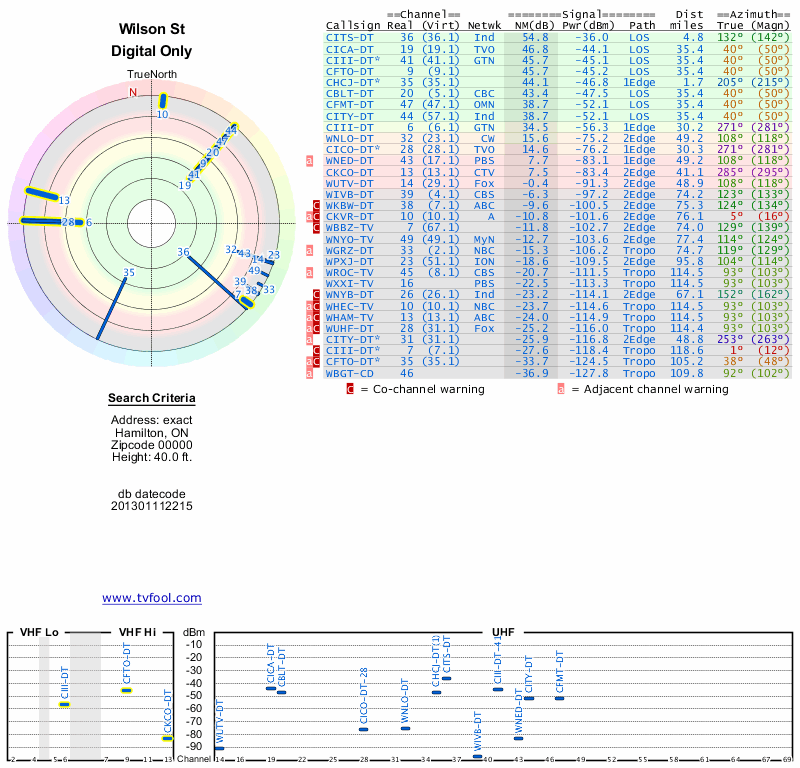
Task: Click the www.tvfool.com link
Action: pyautogui.click(x=151, y=598)
